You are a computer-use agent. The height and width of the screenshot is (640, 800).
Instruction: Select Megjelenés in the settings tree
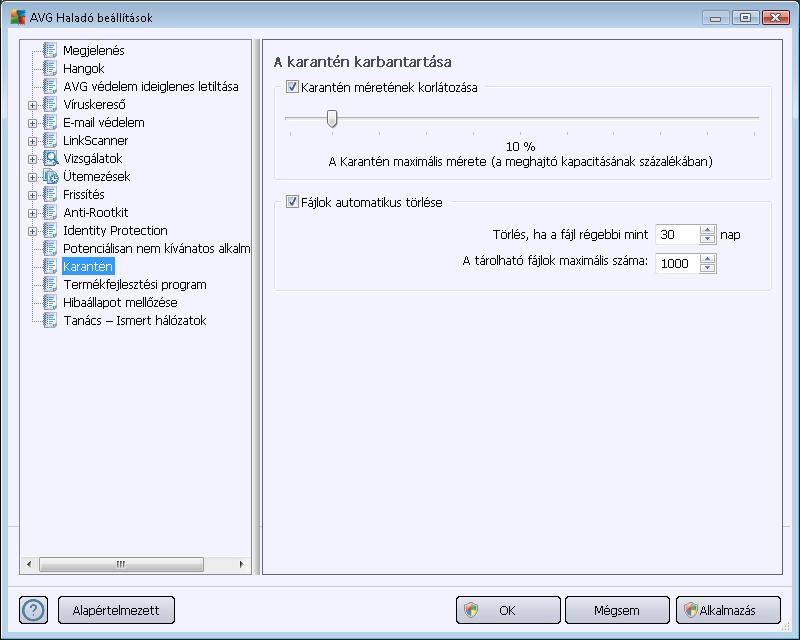point(93,50)
